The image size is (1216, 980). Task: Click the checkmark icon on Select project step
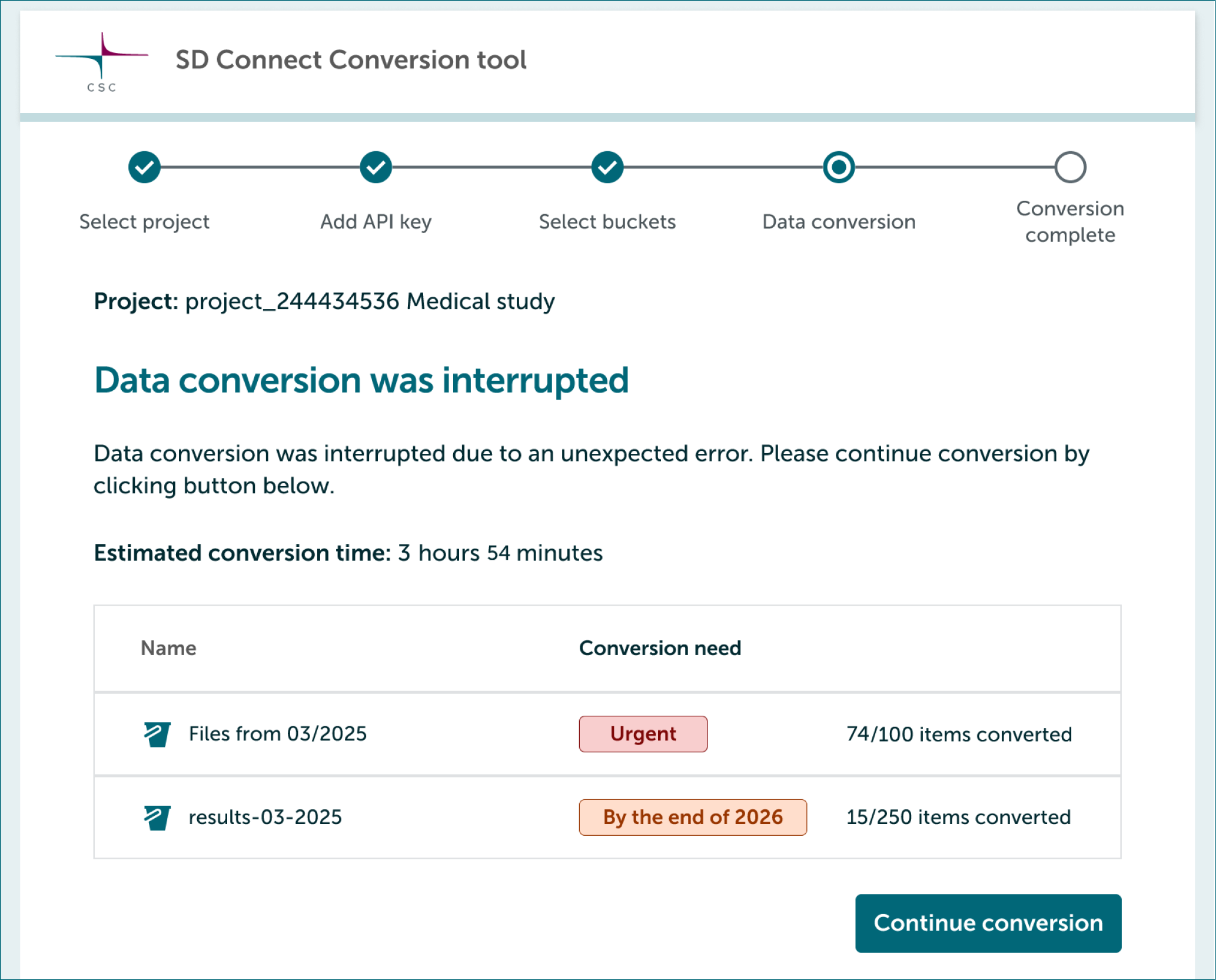pyautogui.click(x=144, y=167)
